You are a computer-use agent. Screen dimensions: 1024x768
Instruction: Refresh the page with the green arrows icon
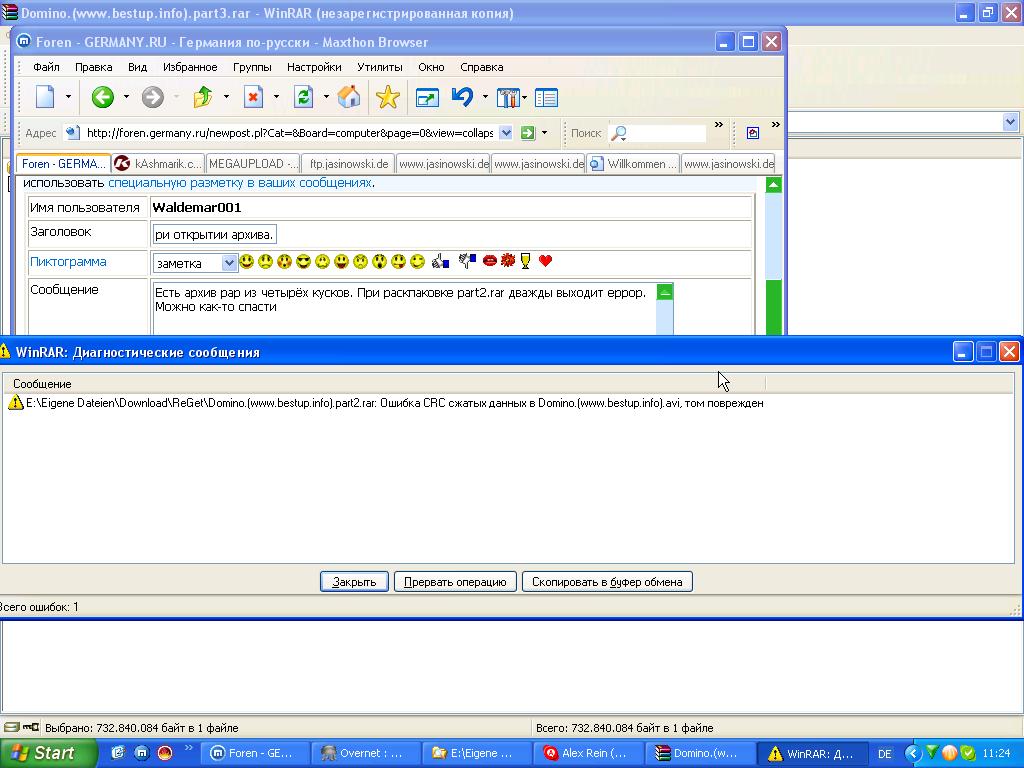point(304,97)
